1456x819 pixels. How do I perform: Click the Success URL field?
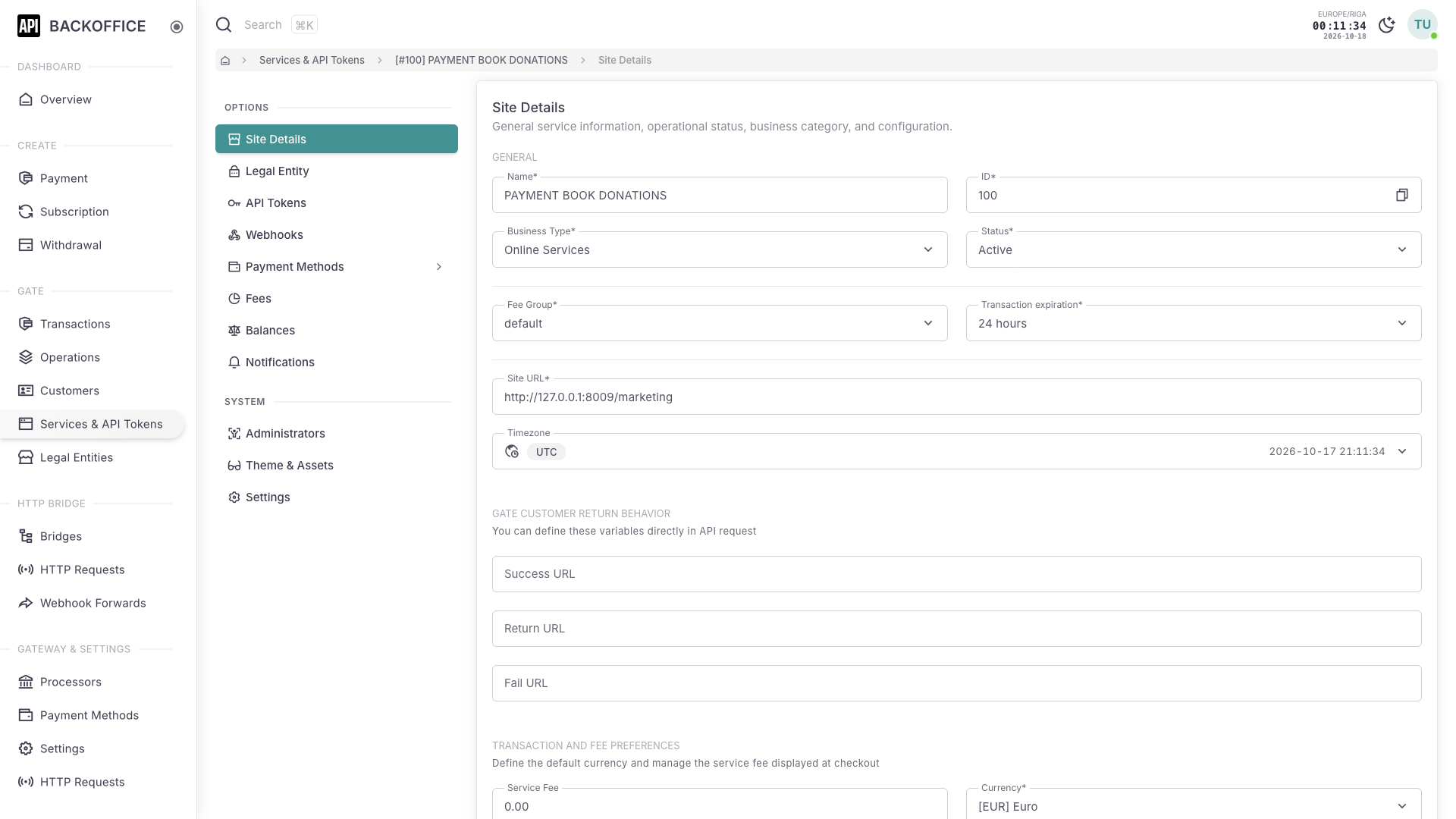tap(957, 574)
